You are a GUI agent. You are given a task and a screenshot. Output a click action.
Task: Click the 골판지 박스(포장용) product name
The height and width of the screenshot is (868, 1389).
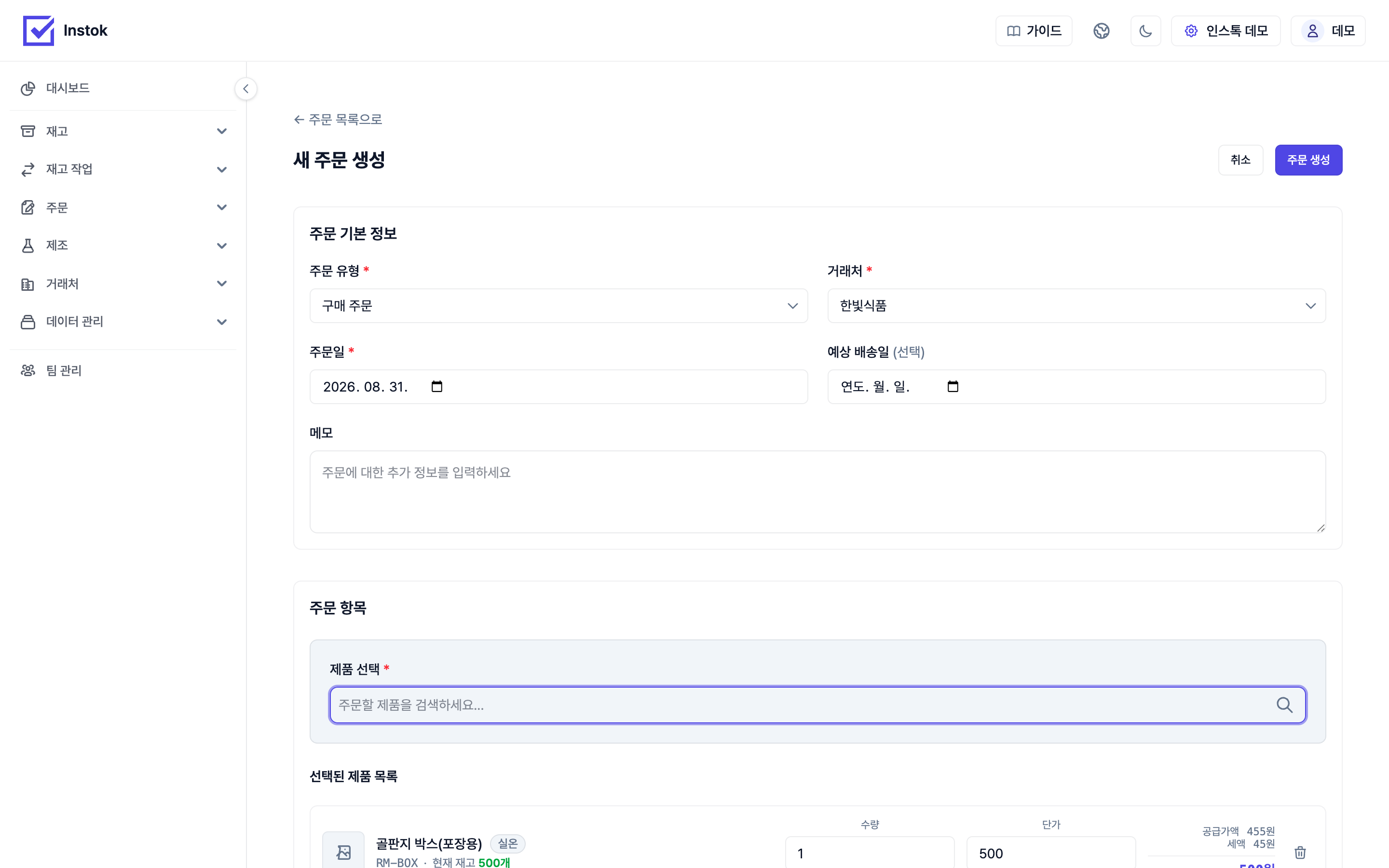[x=429, y=843]
